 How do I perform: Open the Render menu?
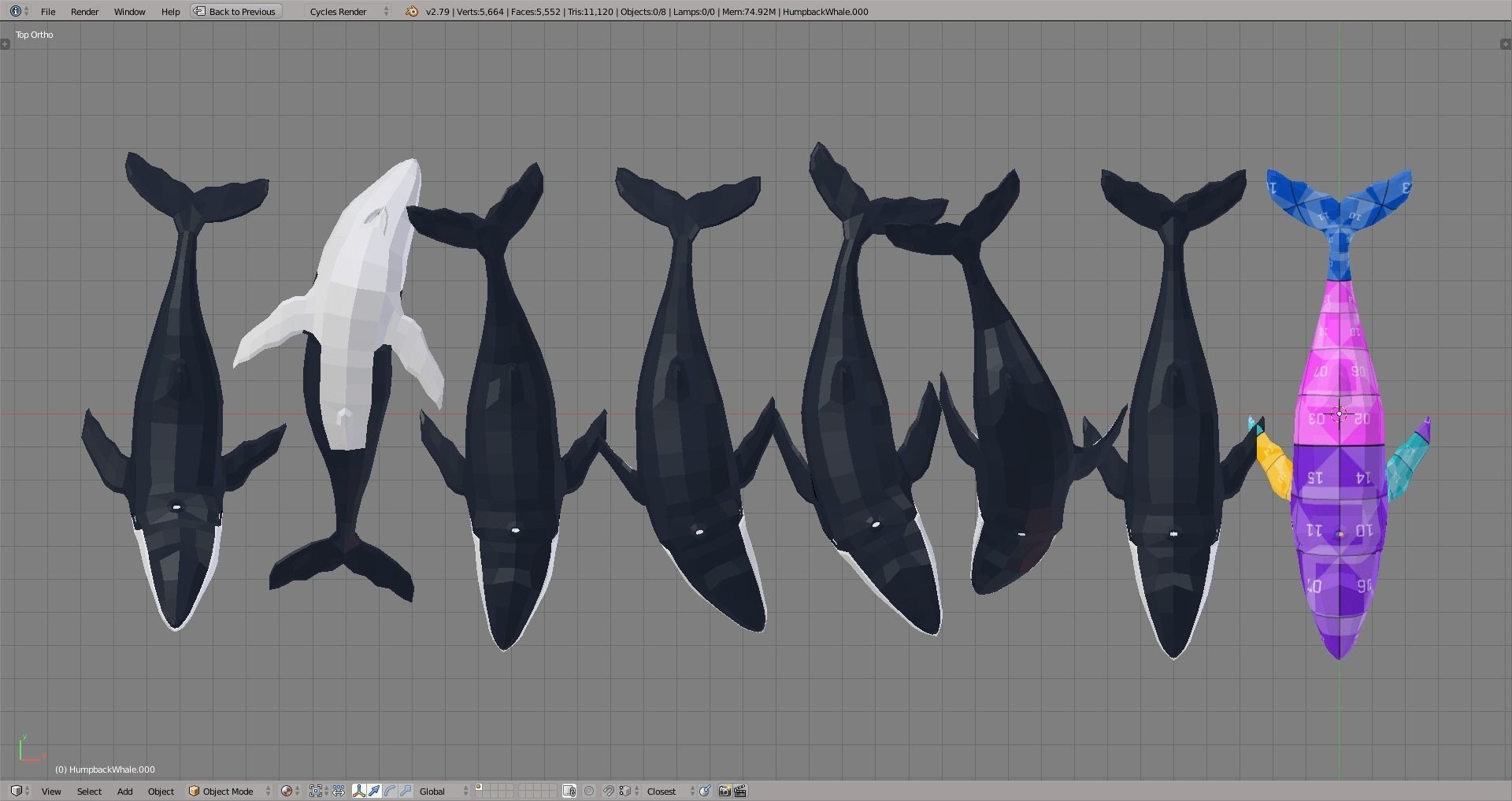coord(84,11)
